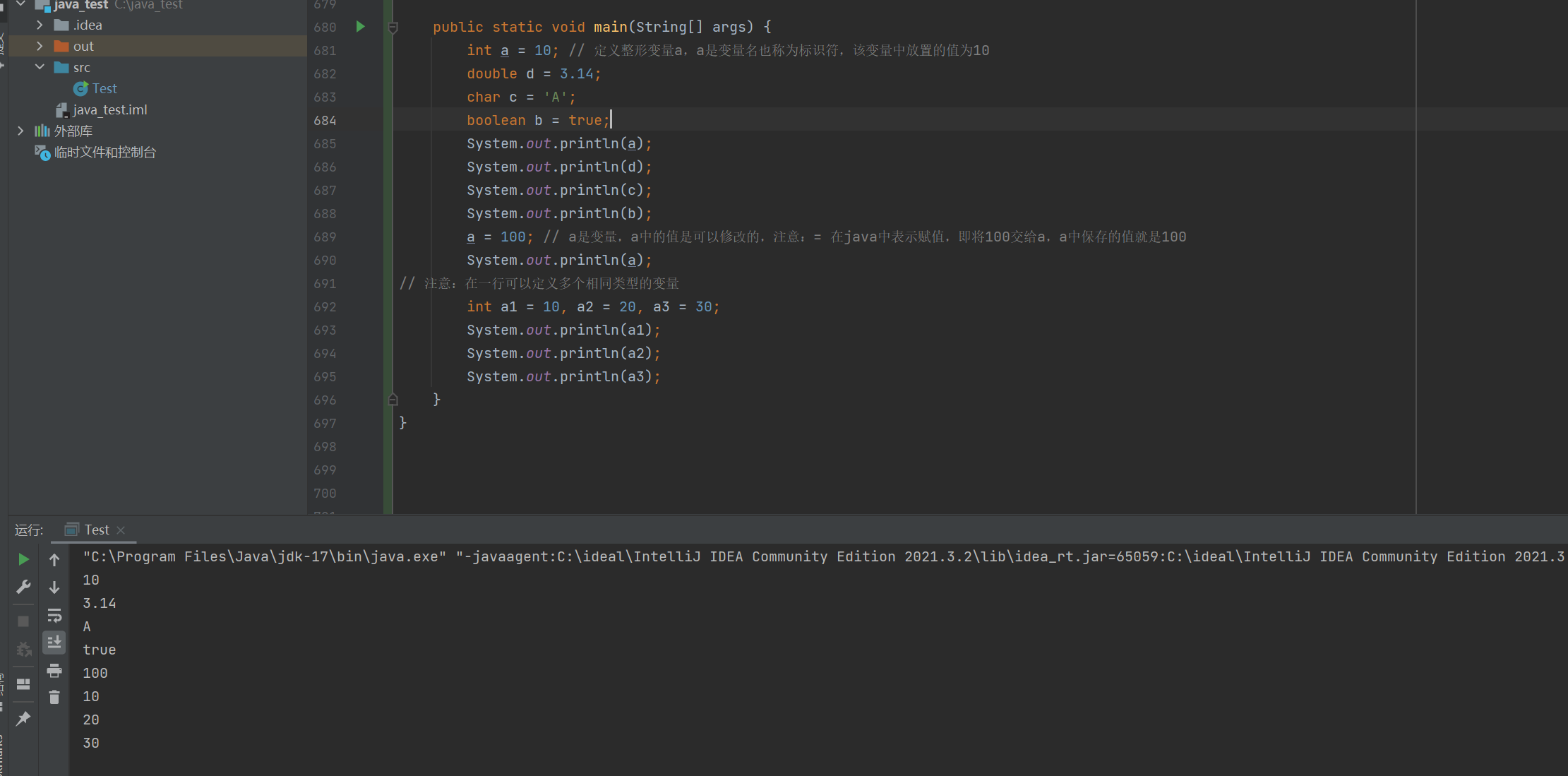Collapse main method fold marker at line 680
1568x776 pixels.
(x=393, y=28)
